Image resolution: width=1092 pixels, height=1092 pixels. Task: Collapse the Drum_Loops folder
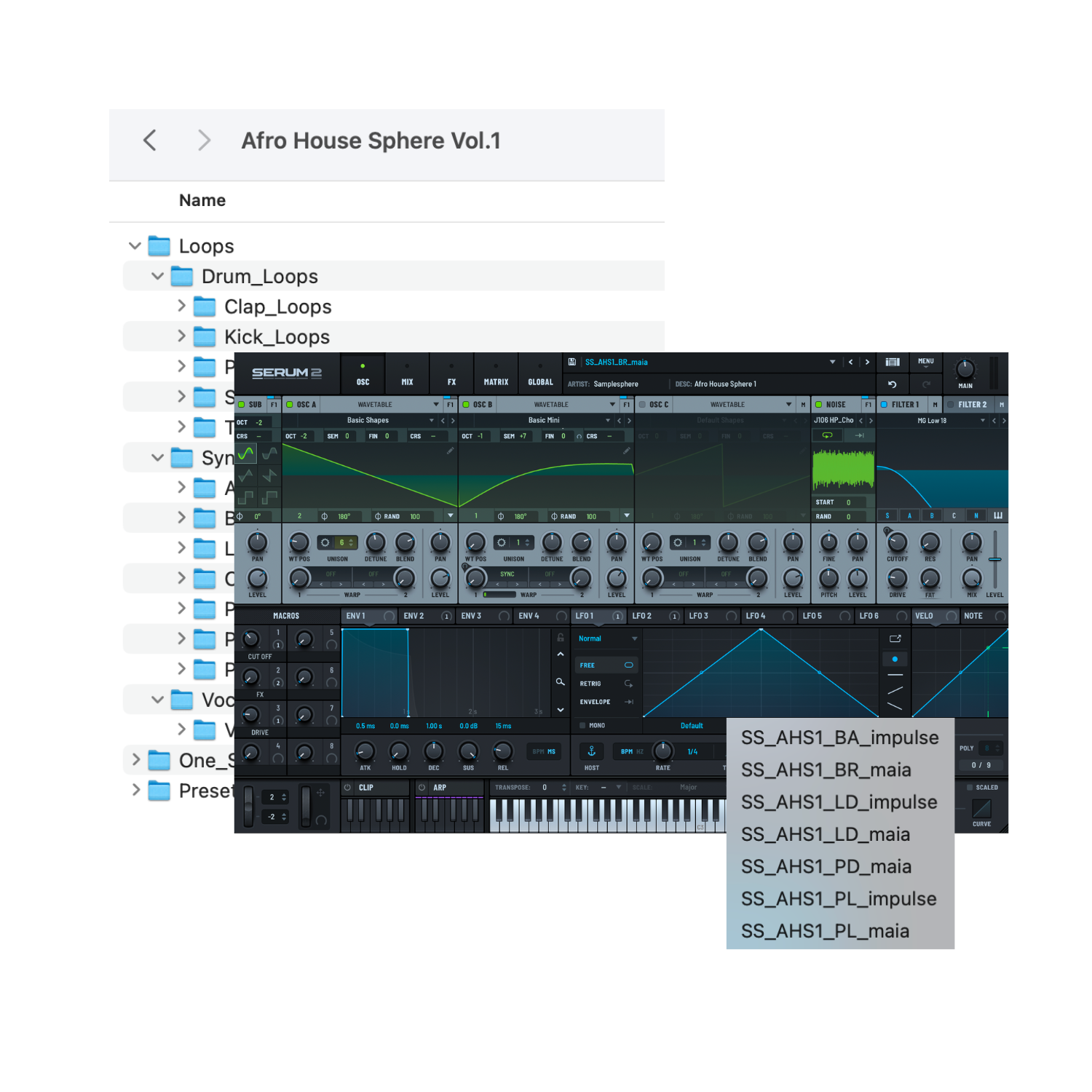(x=157, y=277)
